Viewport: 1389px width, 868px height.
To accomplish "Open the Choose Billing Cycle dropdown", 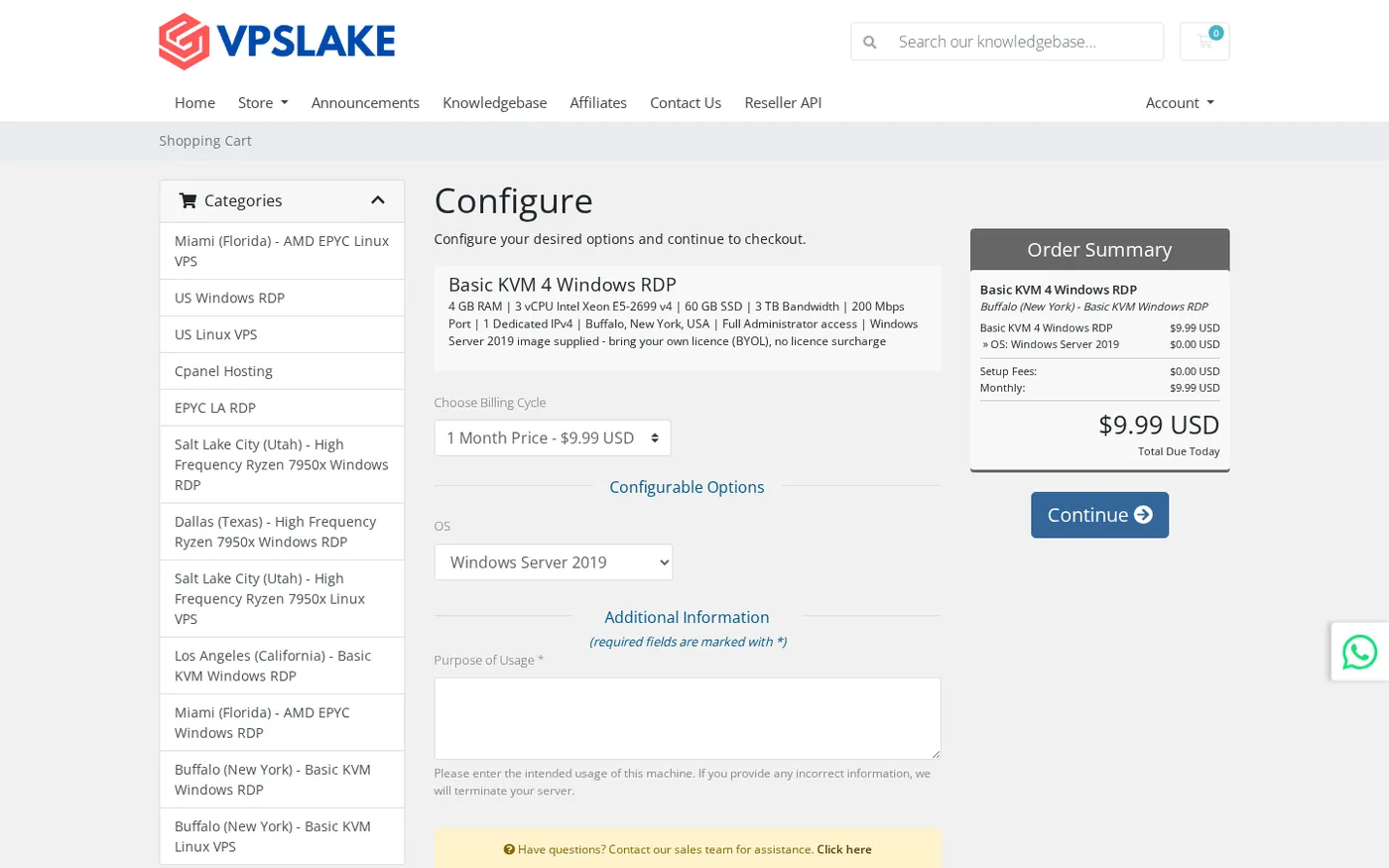I will click(553, 437).
